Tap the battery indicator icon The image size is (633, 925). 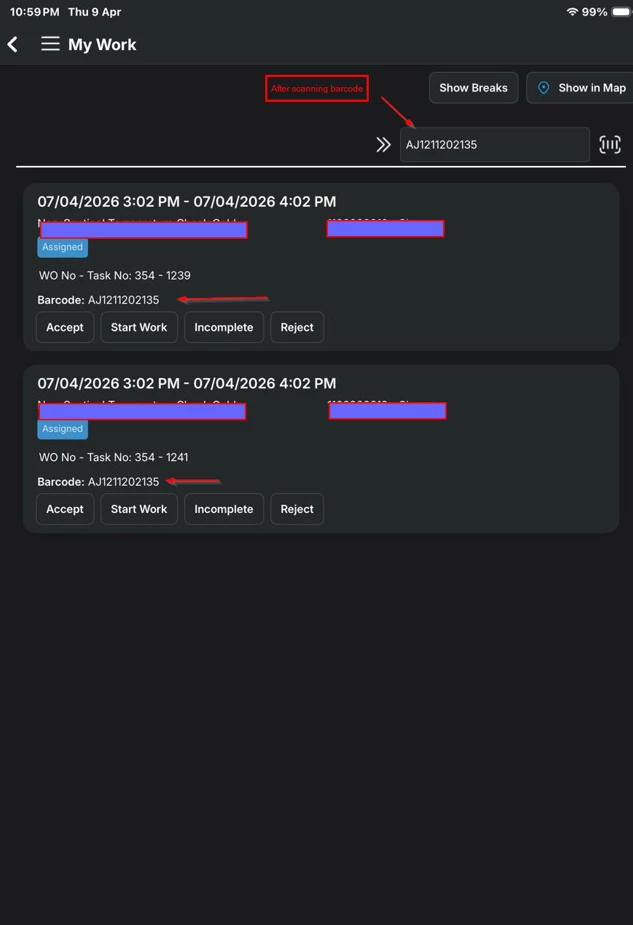(x=621, y=12)
